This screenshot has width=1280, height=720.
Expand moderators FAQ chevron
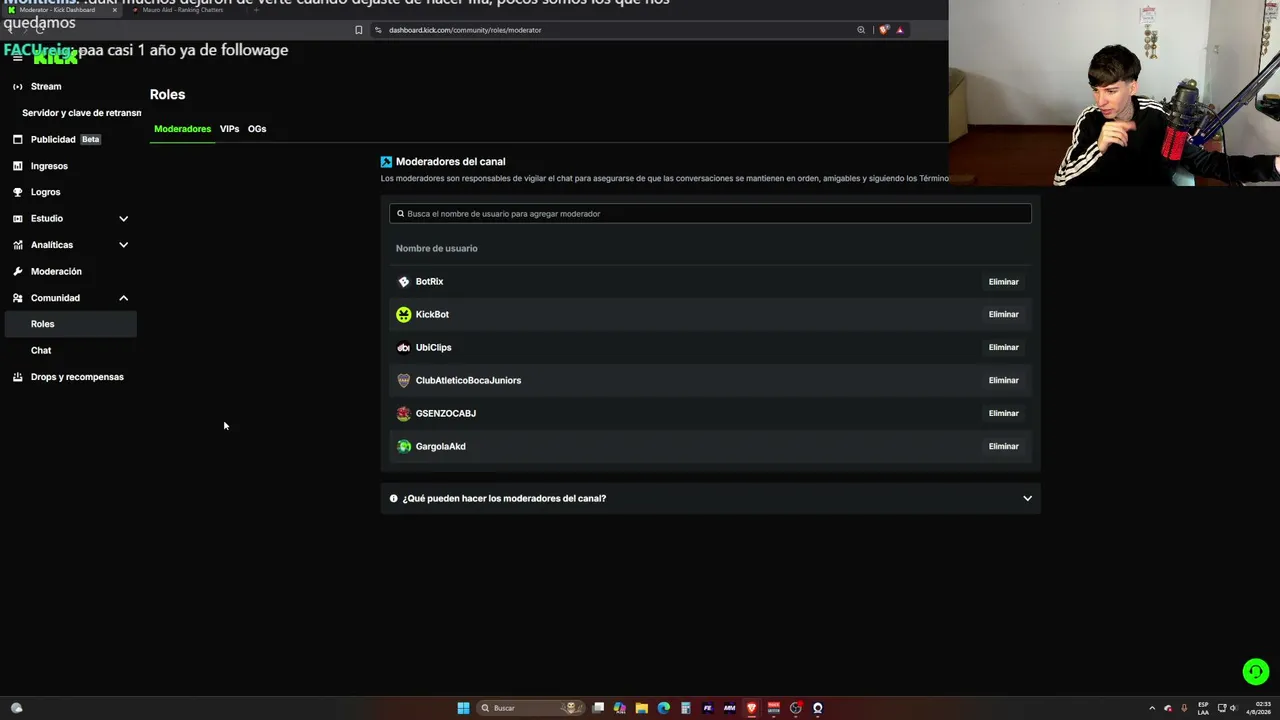1027,498
